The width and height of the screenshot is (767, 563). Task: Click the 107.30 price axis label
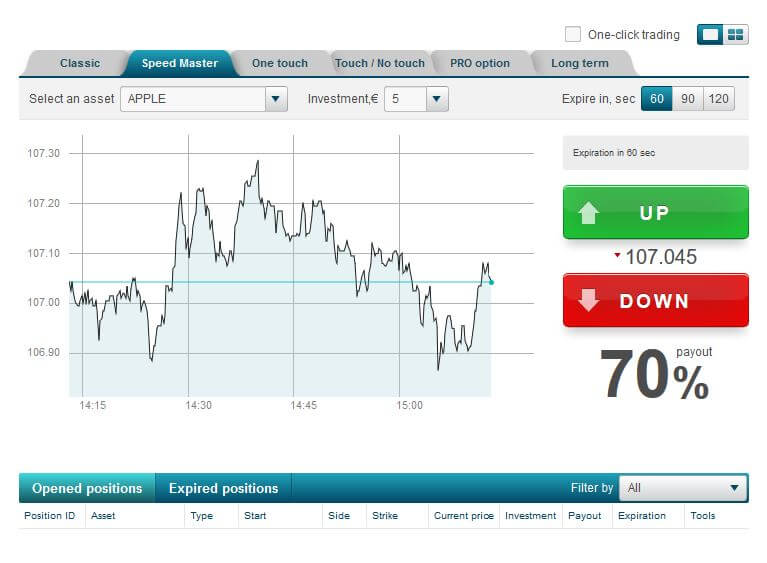(44, 153)
